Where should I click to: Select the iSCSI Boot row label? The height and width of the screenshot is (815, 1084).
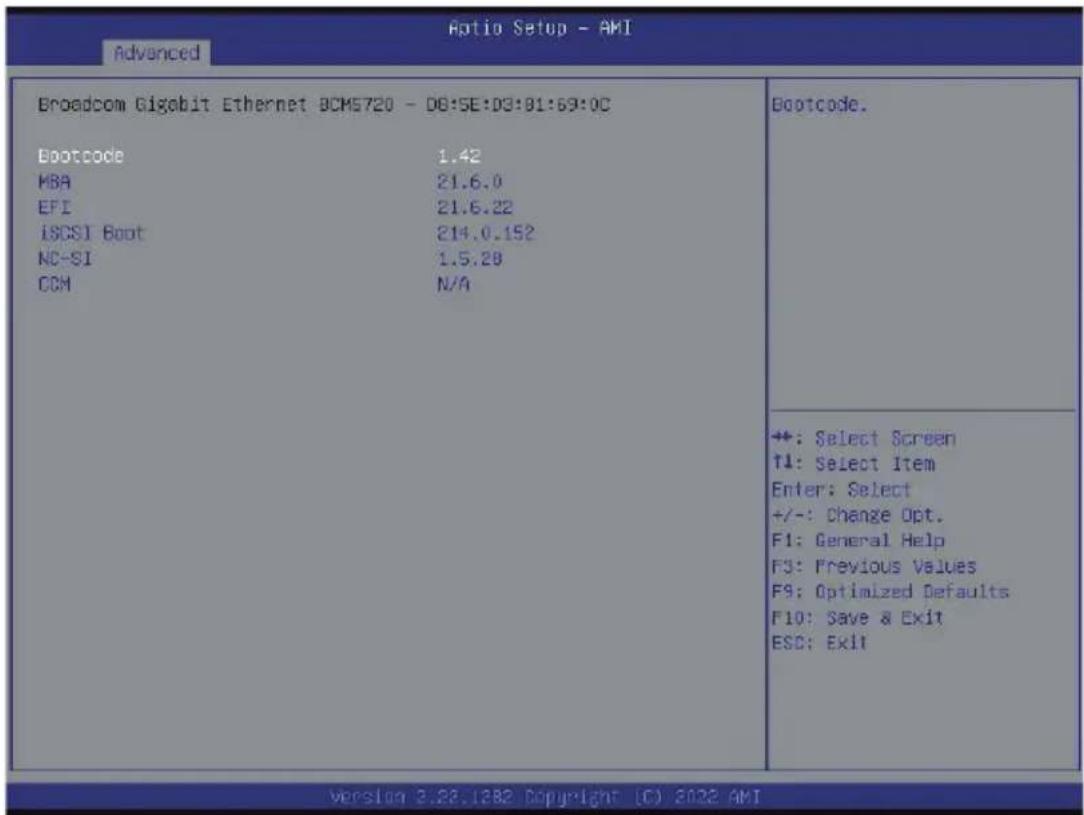click(x=91, y=233)
